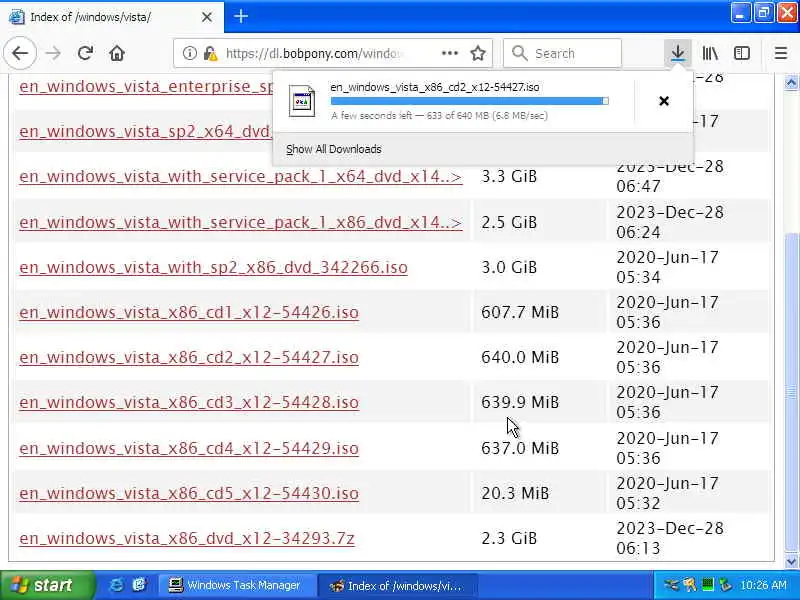Viewport: 800px width, 600px height.
Task: Click the first system tray icon
Action: [671, 585]
